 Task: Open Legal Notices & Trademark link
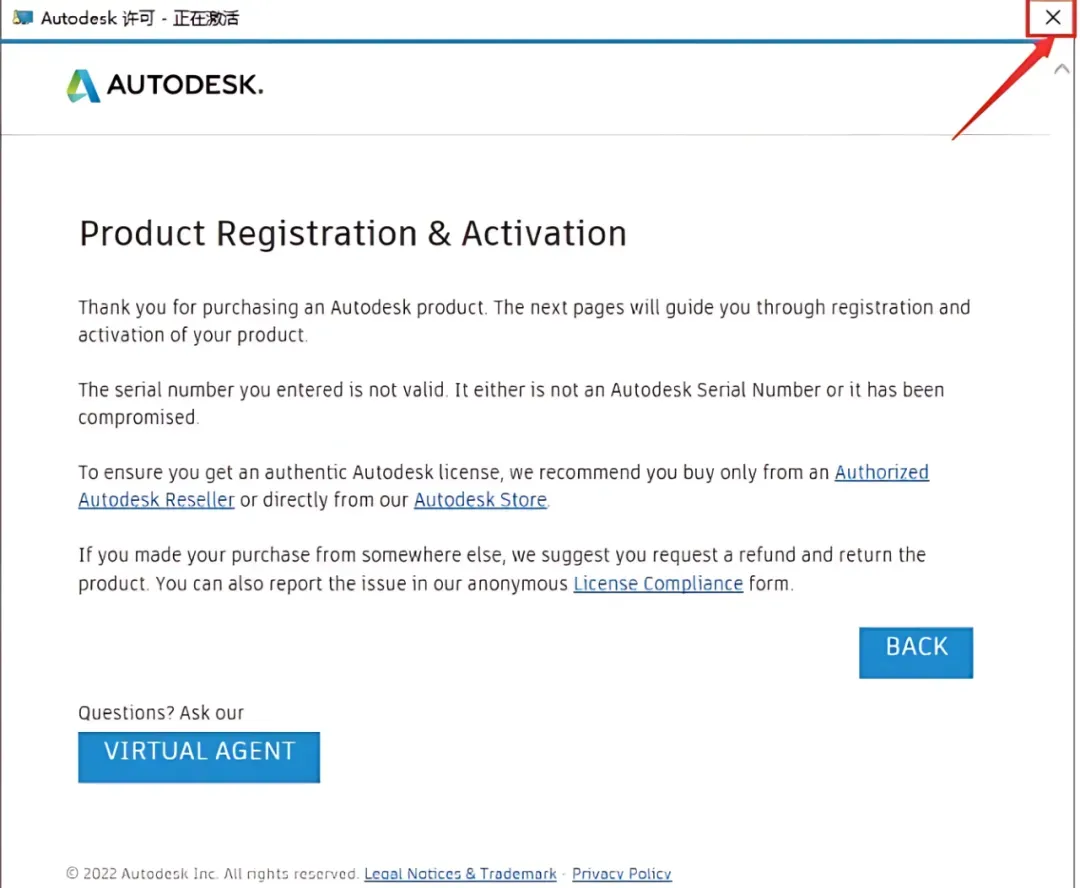pyautogui.click(x=460, y=874)
